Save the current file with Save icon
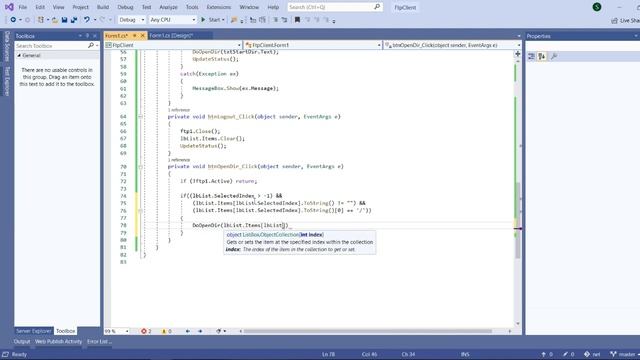This screenshot has width=640, height=360. point(64,20)
